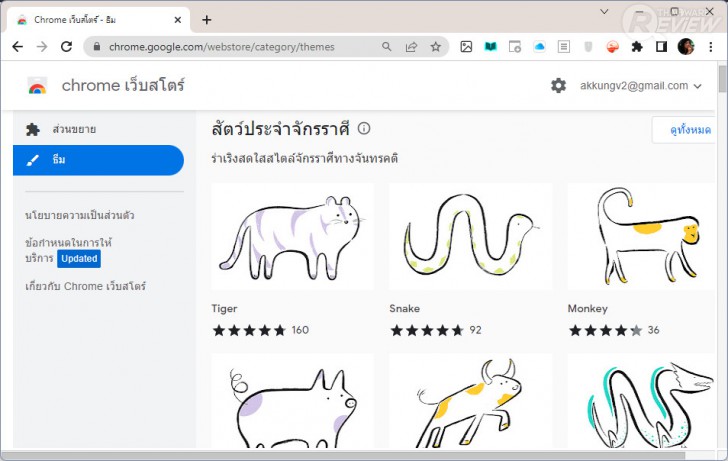Click the Tiger theme title
The image size is (728, 461).
coord(224,309)
